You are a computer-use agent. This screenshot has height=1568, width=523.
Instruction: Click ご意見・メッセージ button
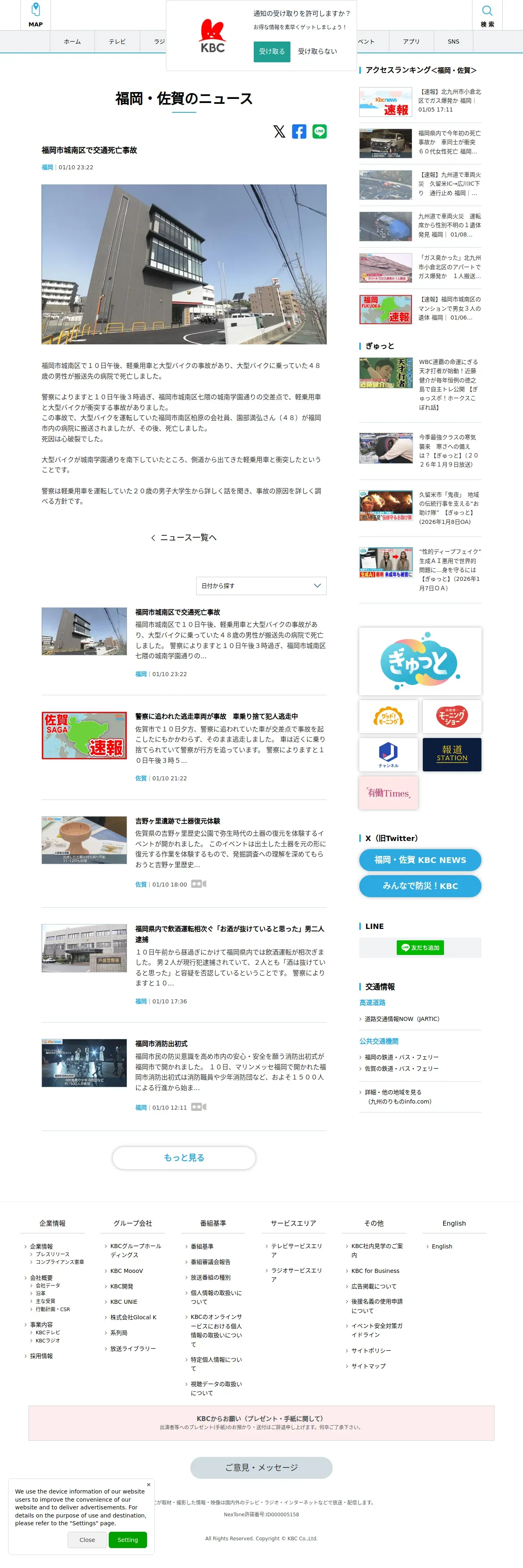click(261, 1467)
